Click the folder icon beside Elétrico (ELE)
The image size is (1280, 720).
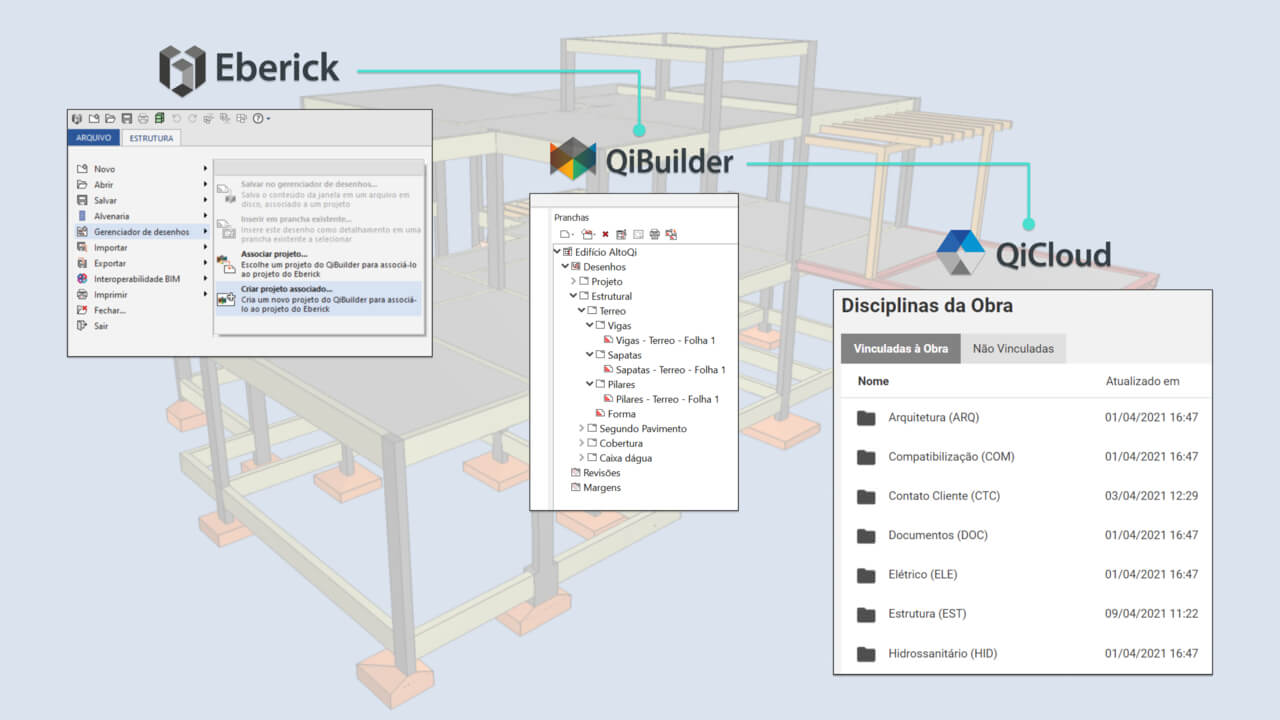pos(866,575)
